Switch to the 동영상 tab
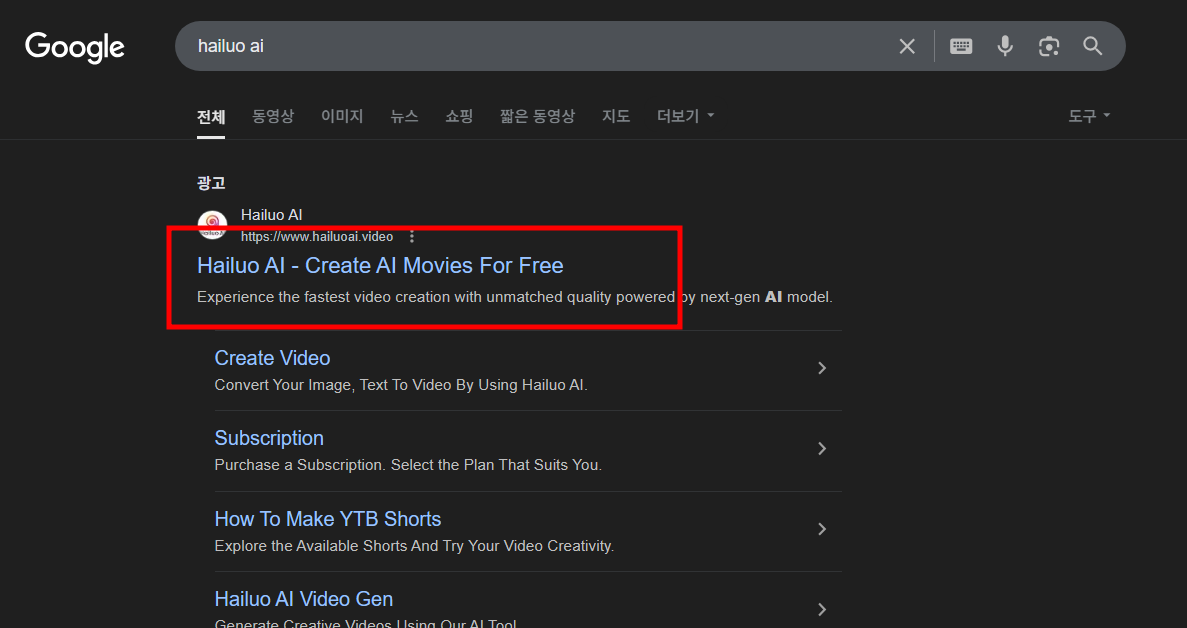 click(x=273, y=117)
